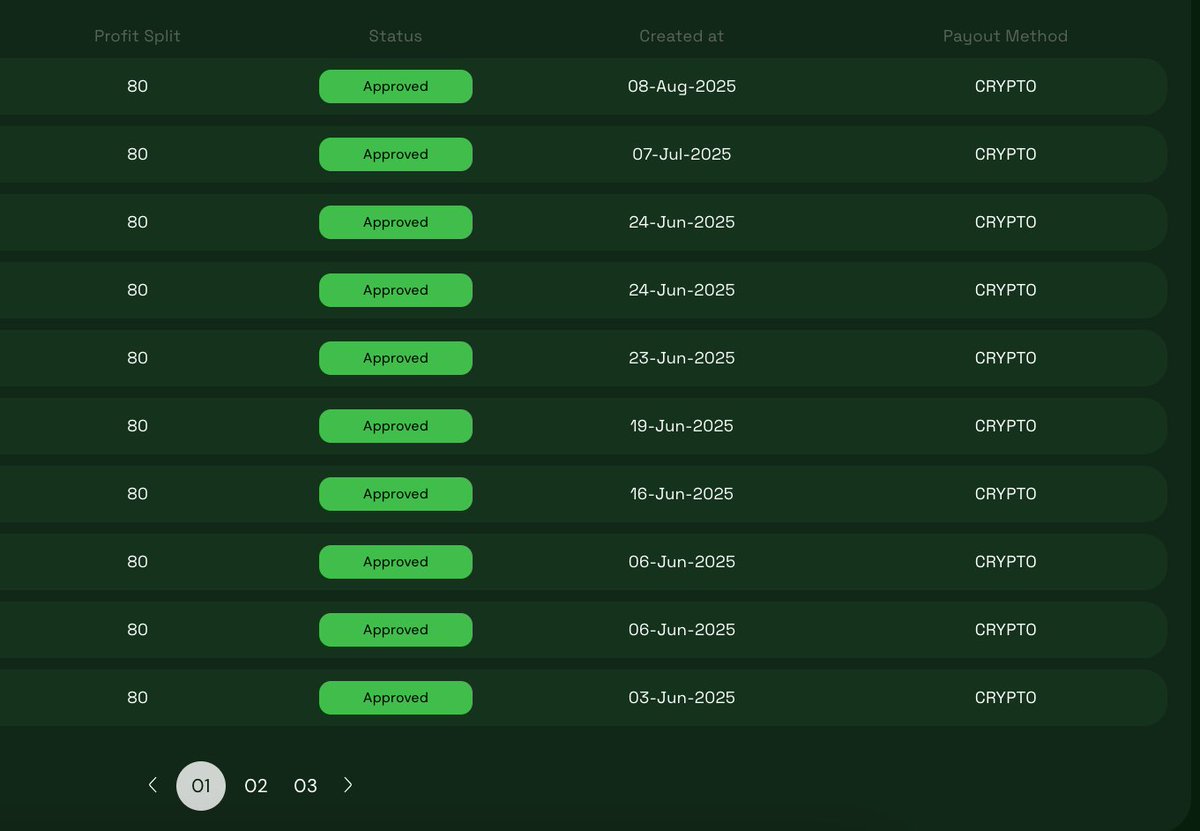Click CRYPTO in the 07-Jul-2025 row

point(1005,154)
